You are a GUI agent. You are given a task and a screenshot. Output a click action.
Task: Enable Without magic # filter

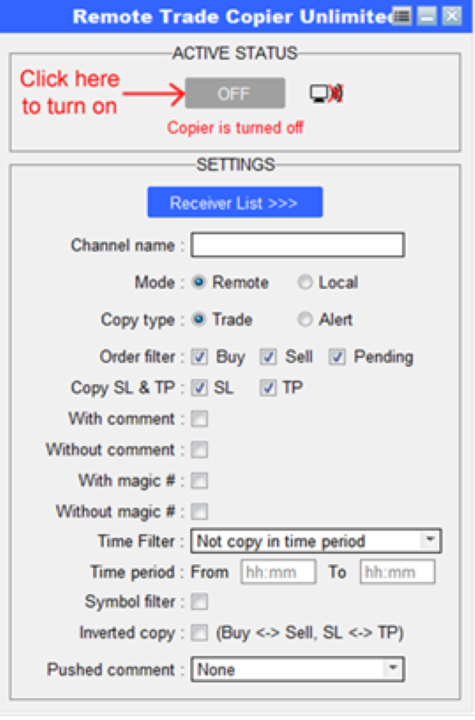(199, 512)
